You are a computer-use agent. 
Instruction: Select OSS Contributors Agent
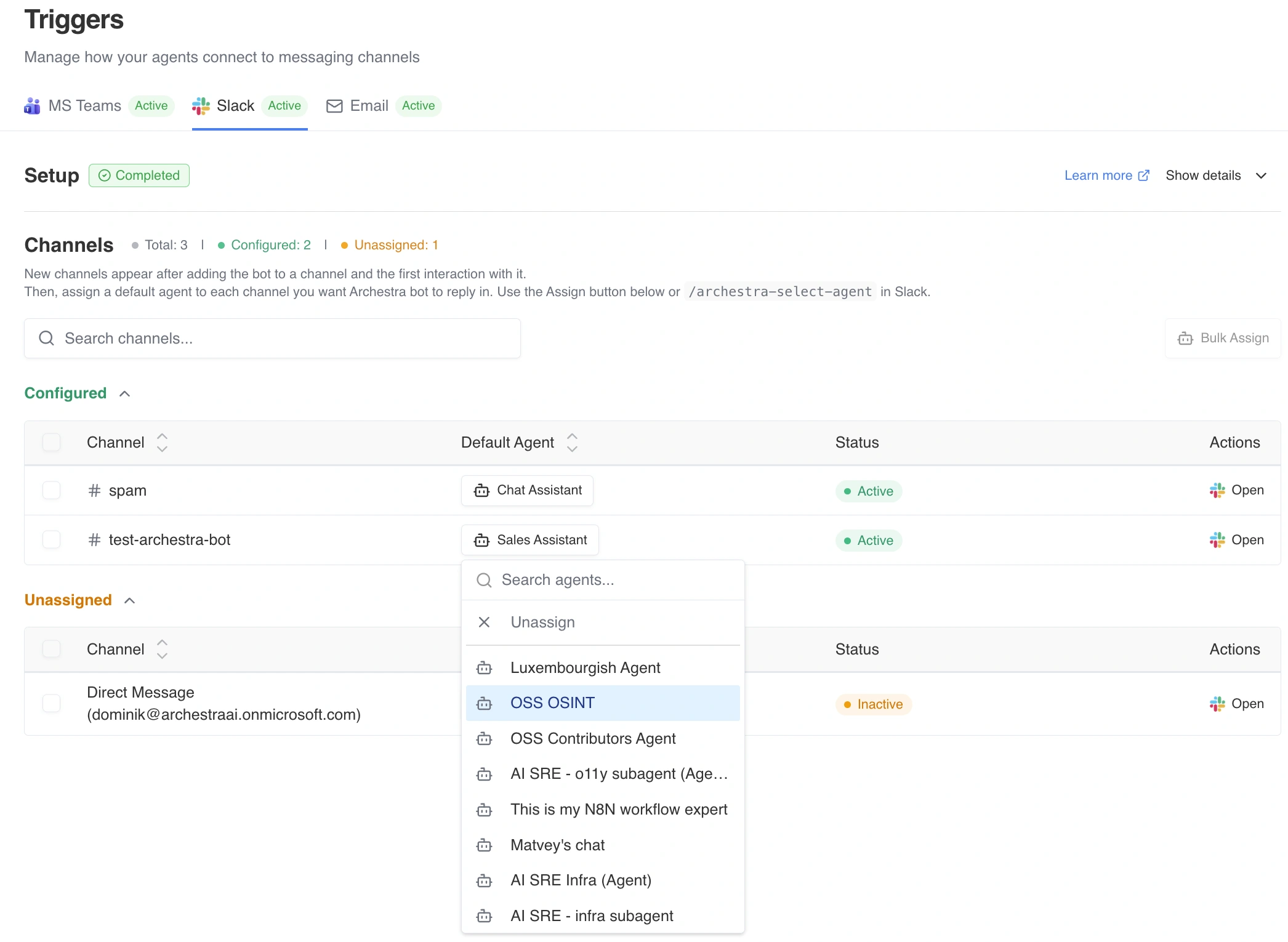coord(603,739)
